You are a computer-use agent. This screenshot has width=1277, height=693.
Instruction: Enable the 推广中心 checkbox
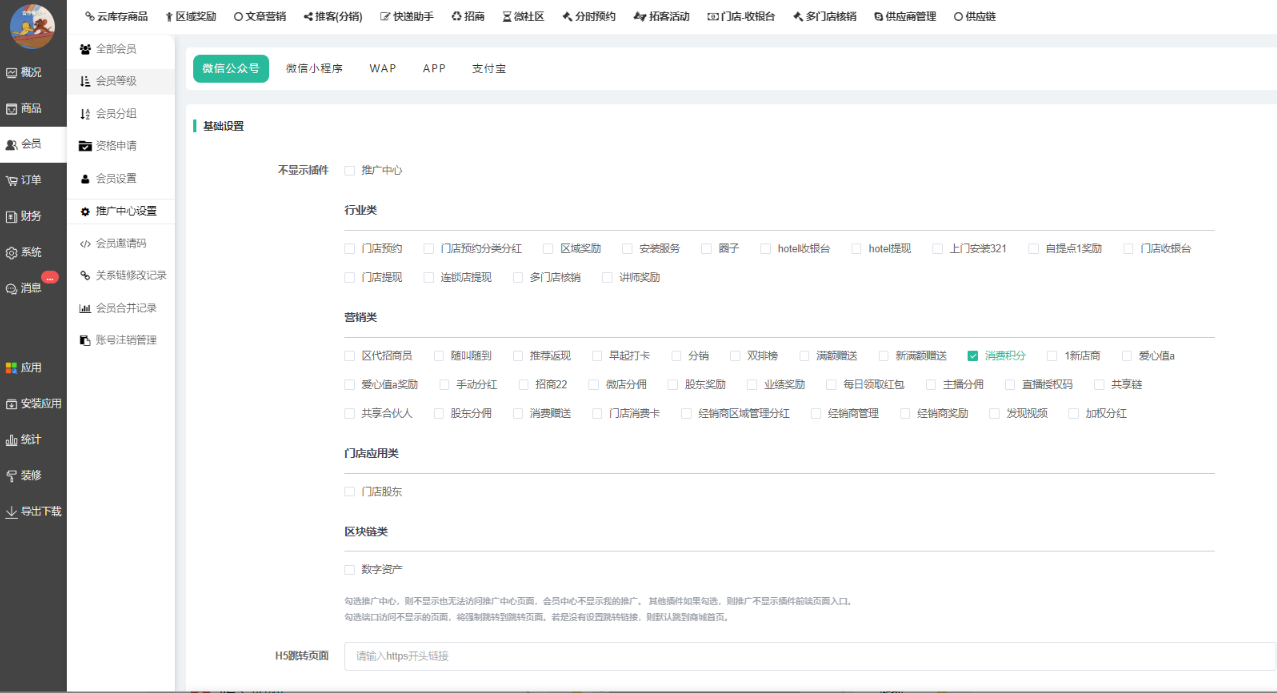click(x=350, y=171)
